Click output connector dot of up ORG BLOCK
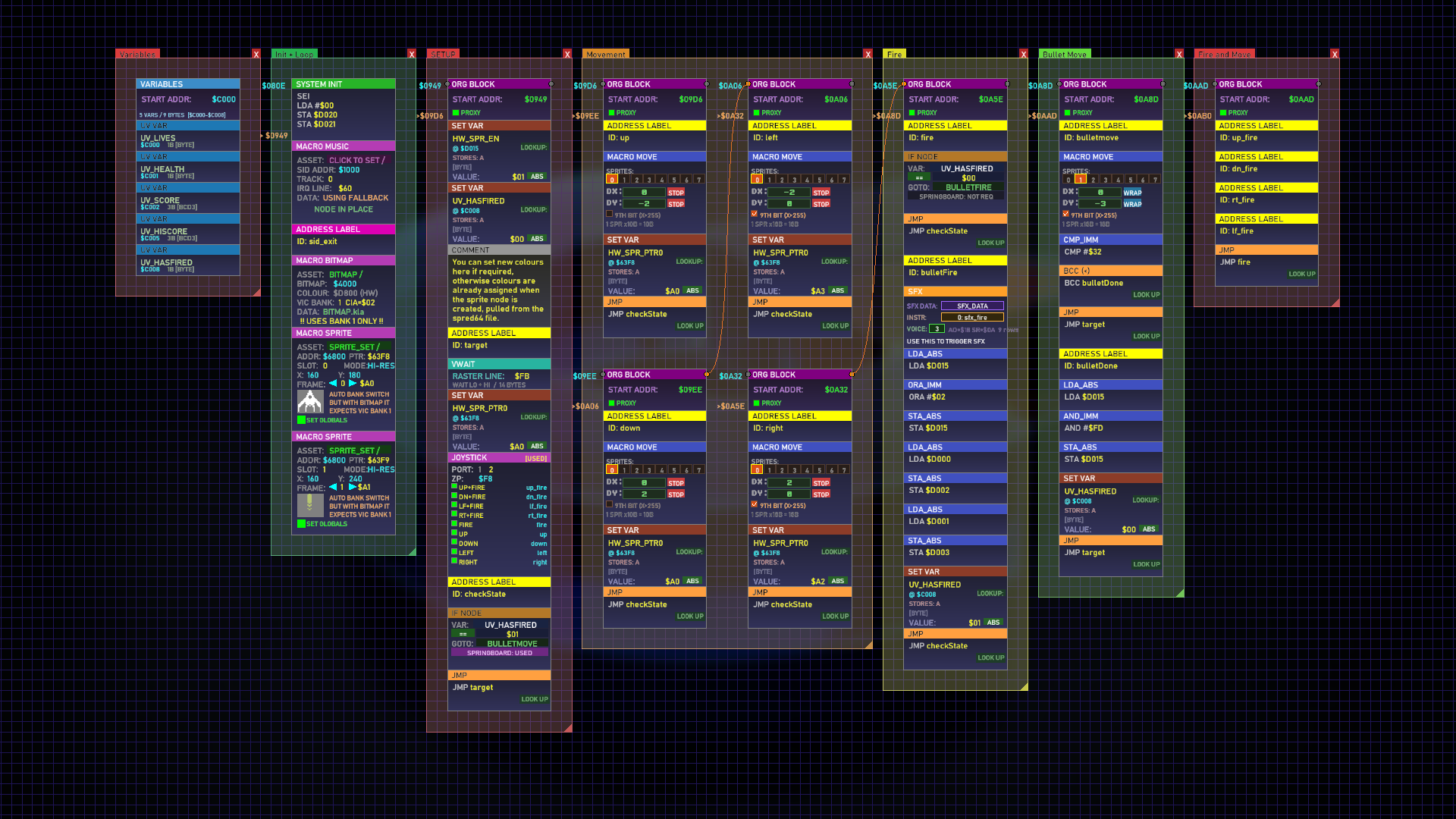The height and width of the screenshot is (819, 1456). coord(707,84)
